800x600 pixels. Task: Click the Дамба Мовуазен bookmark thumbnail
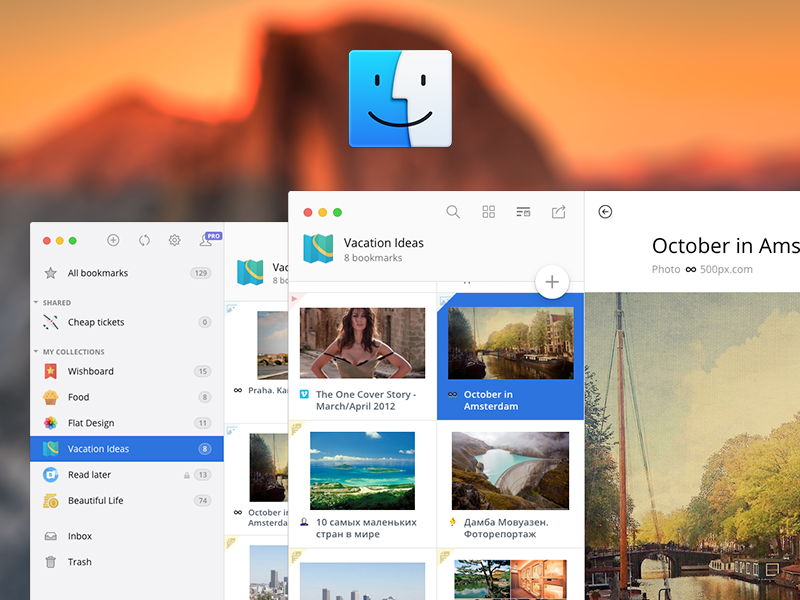(x=511, y=470)
